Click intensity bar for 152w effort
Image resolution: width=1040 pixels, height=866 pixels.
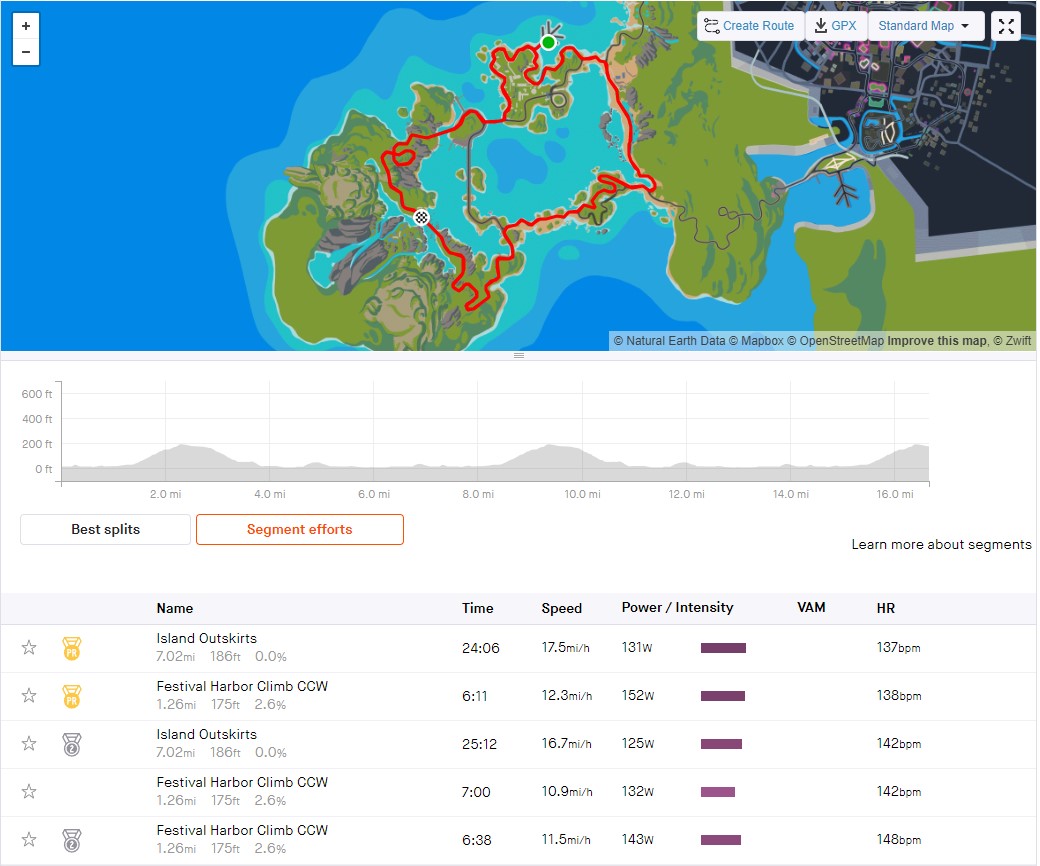click(724, 697)
